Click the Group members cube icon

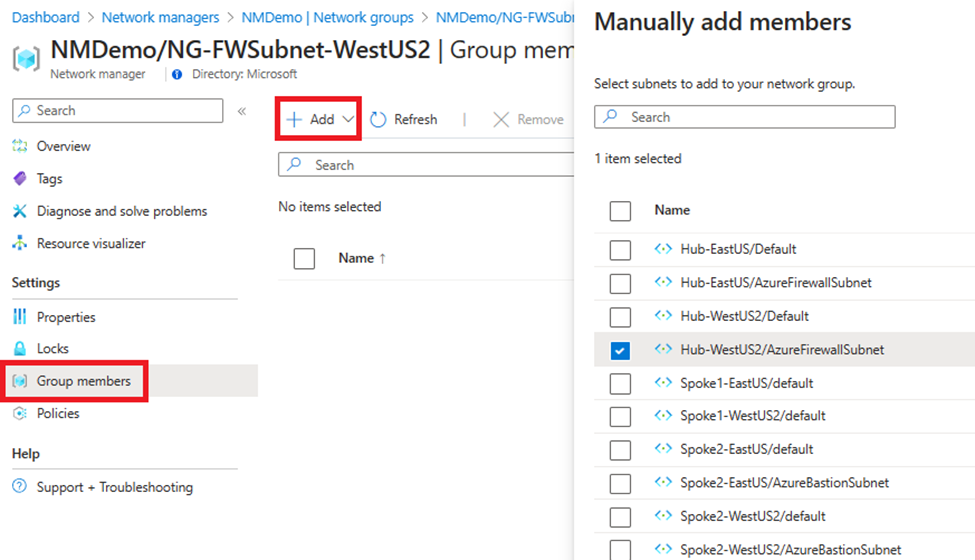[20, 381]
